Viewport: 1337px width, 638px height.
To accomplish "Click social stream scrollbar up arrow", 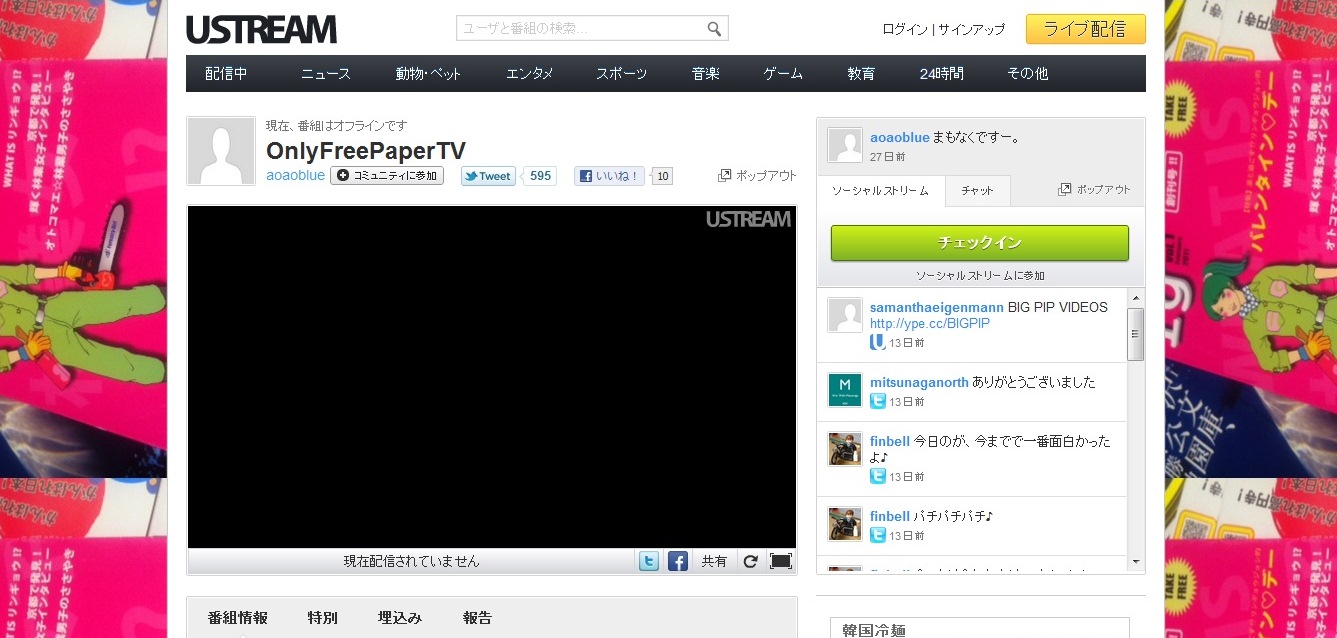I will tap(1136, 298).
